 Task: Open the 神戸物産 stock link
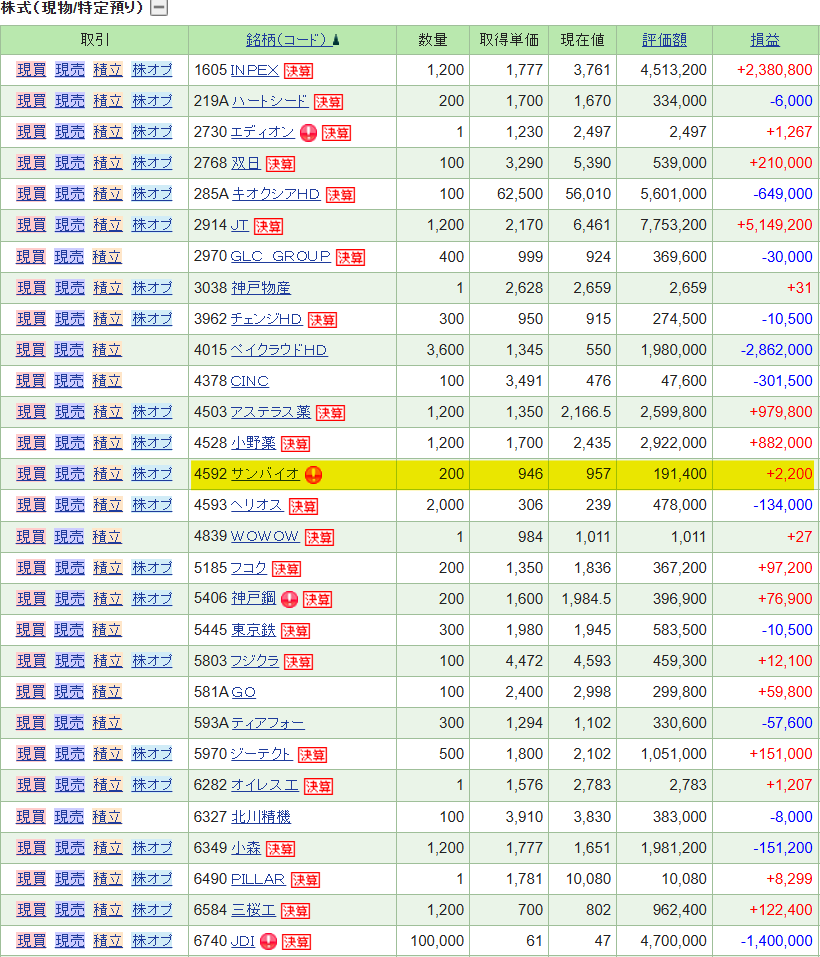point(261,288)
